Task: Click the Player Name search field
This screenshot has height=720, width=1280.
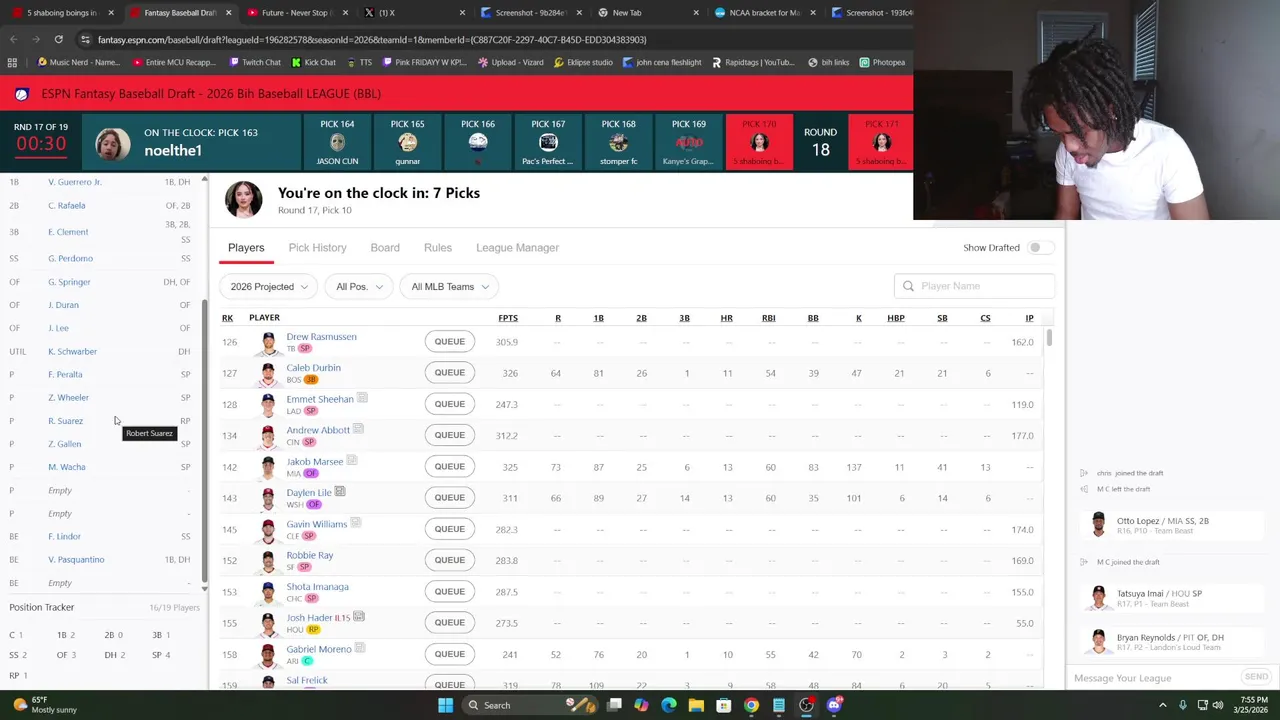Action: tap(974, 286)
